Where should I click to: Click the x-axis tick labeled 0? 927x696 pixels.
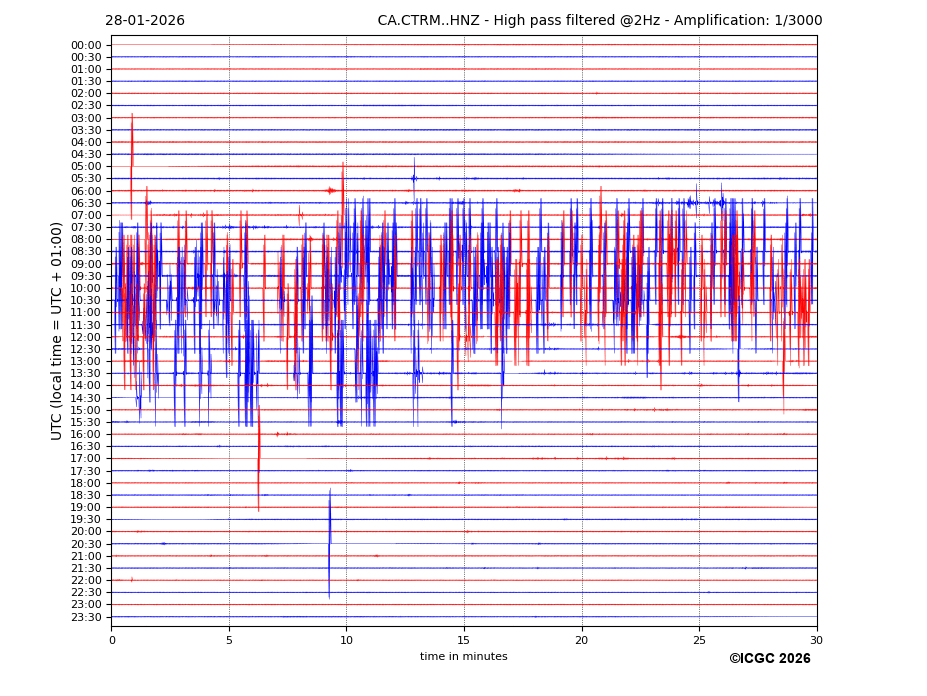coord(112,640)
